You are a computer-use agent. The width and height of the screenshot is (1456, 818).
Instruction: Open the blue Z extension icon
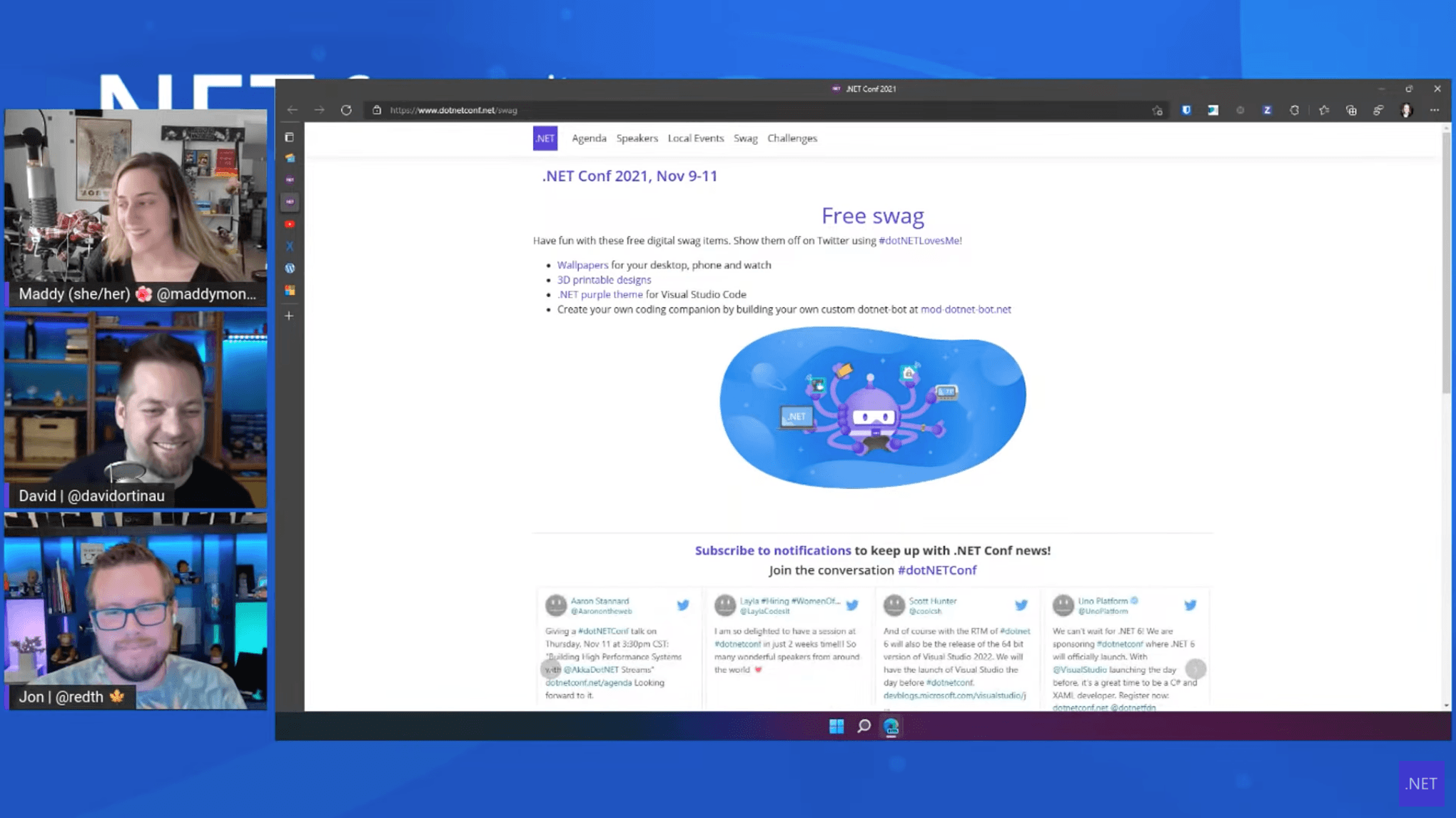(1267, 110)
